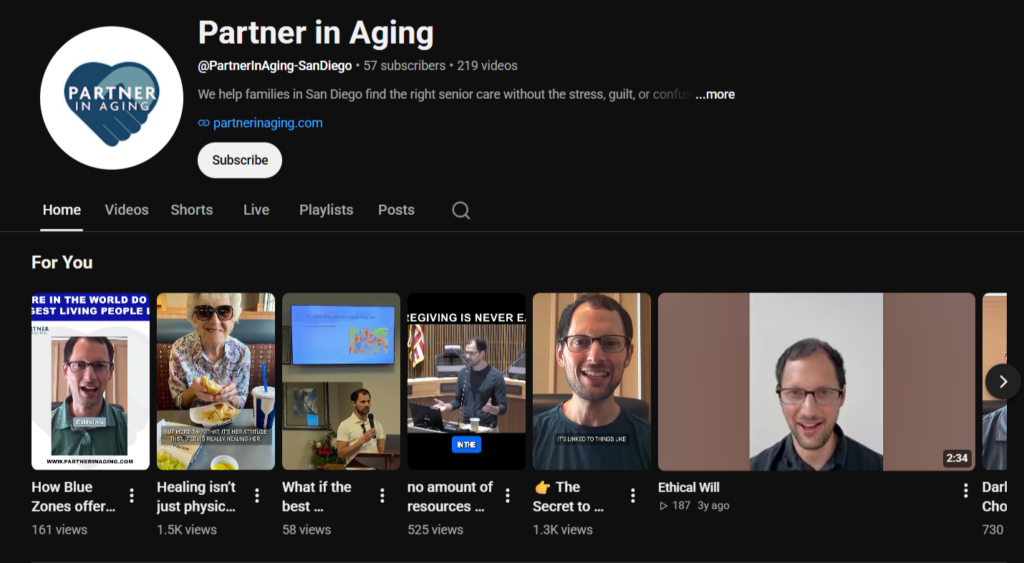Click the '58 views' text

click(x=306, y=530)
